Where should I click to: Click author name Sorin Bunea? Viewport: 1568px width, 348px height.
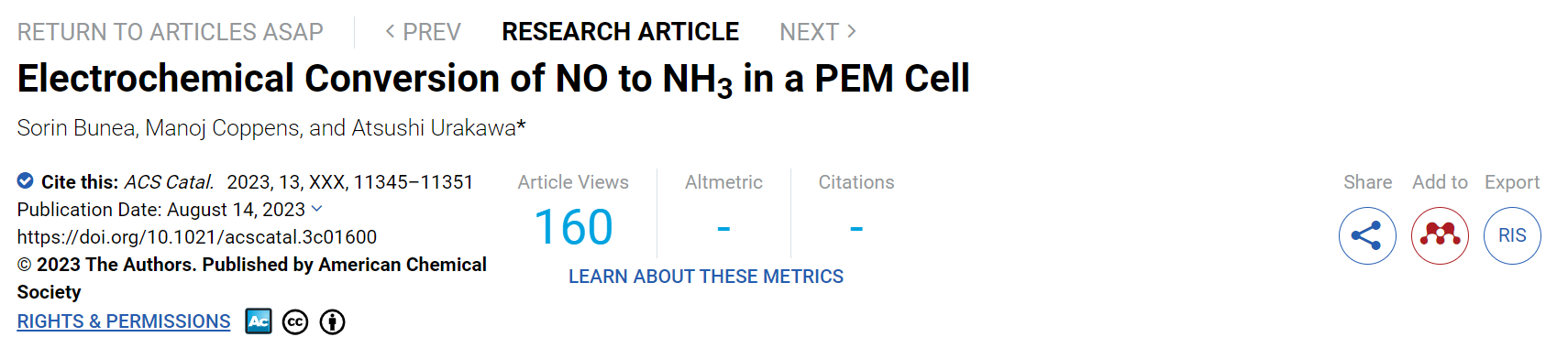tap(76, 128)
